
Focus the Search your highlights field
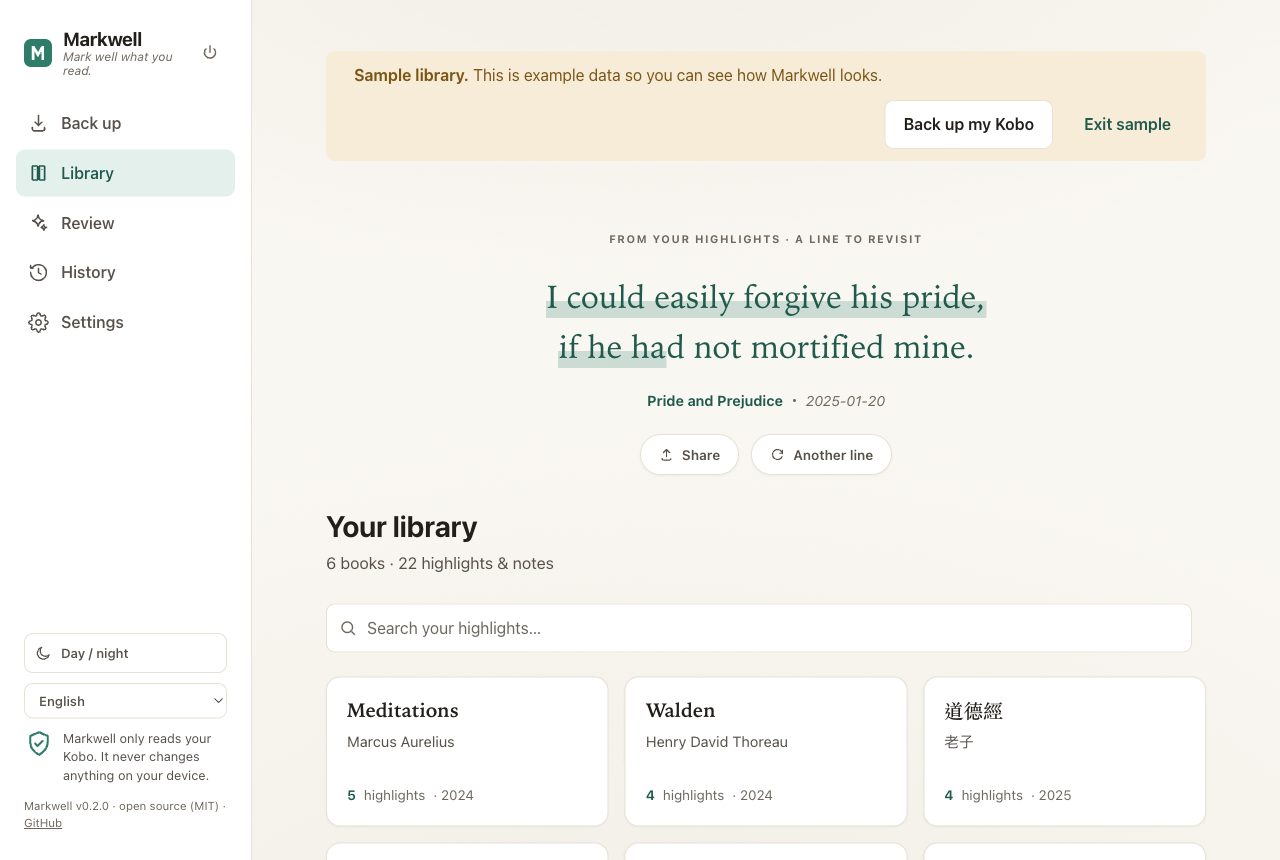click(758, 628)
